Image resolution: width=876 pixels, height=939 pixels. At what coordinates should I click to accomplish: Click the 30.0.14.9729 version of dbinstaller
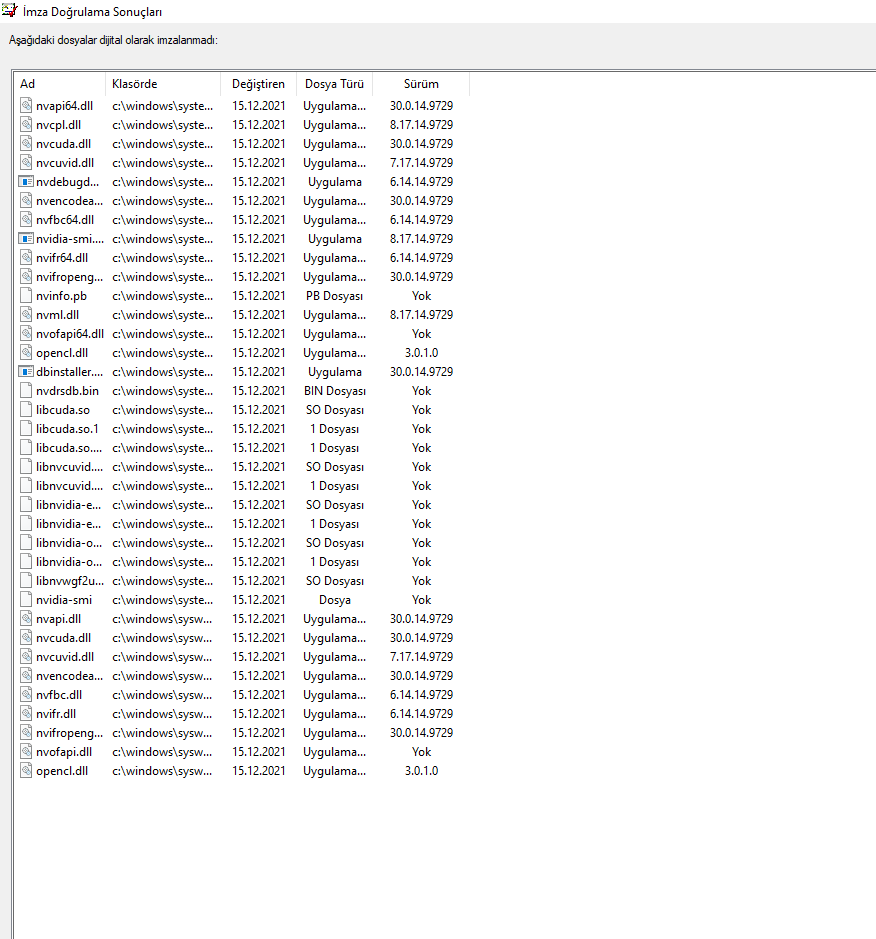click(x=421, y=371)
